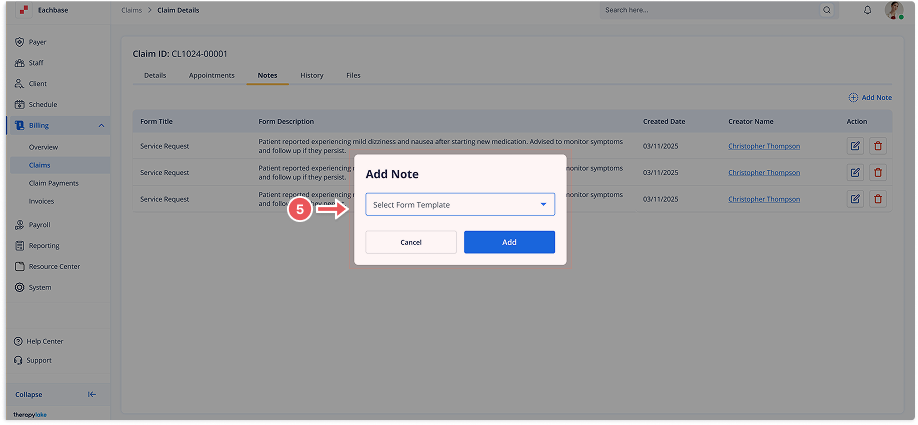Click the search magnifier icon
The width and height of the screenshot is (918, 425).
[827, 10]
